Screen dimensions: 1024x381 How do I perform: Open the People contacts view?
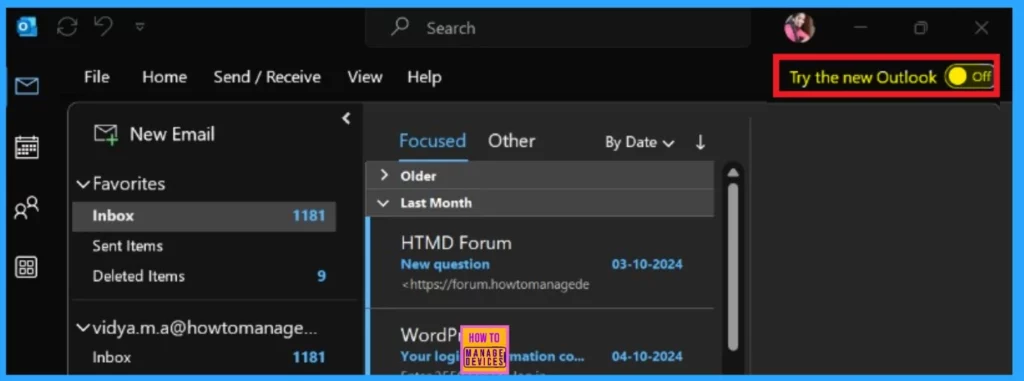pyautogui.click(x=27, y=208)
